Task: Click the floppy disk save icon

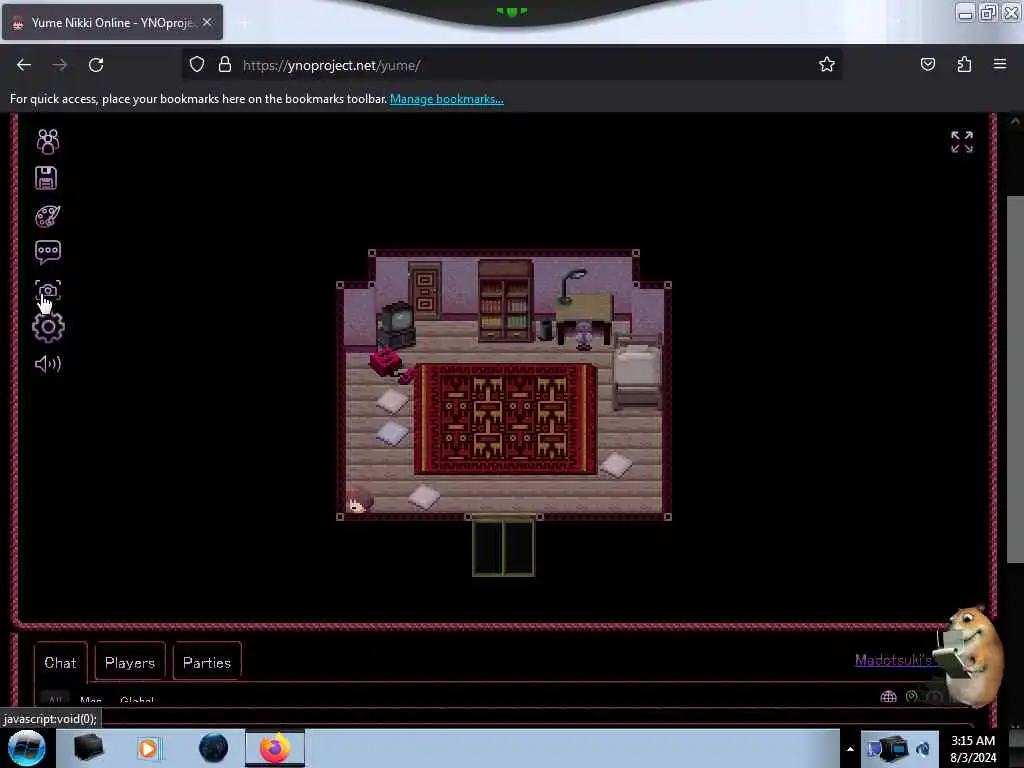Action: tap(46, 178)
